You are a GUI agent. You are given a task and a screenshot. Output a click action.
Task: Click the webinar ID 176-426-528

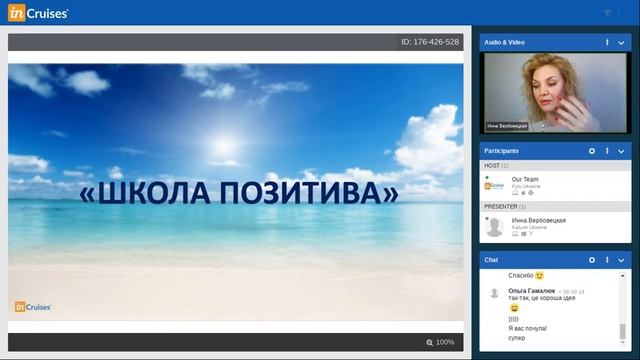pos(430,42)
